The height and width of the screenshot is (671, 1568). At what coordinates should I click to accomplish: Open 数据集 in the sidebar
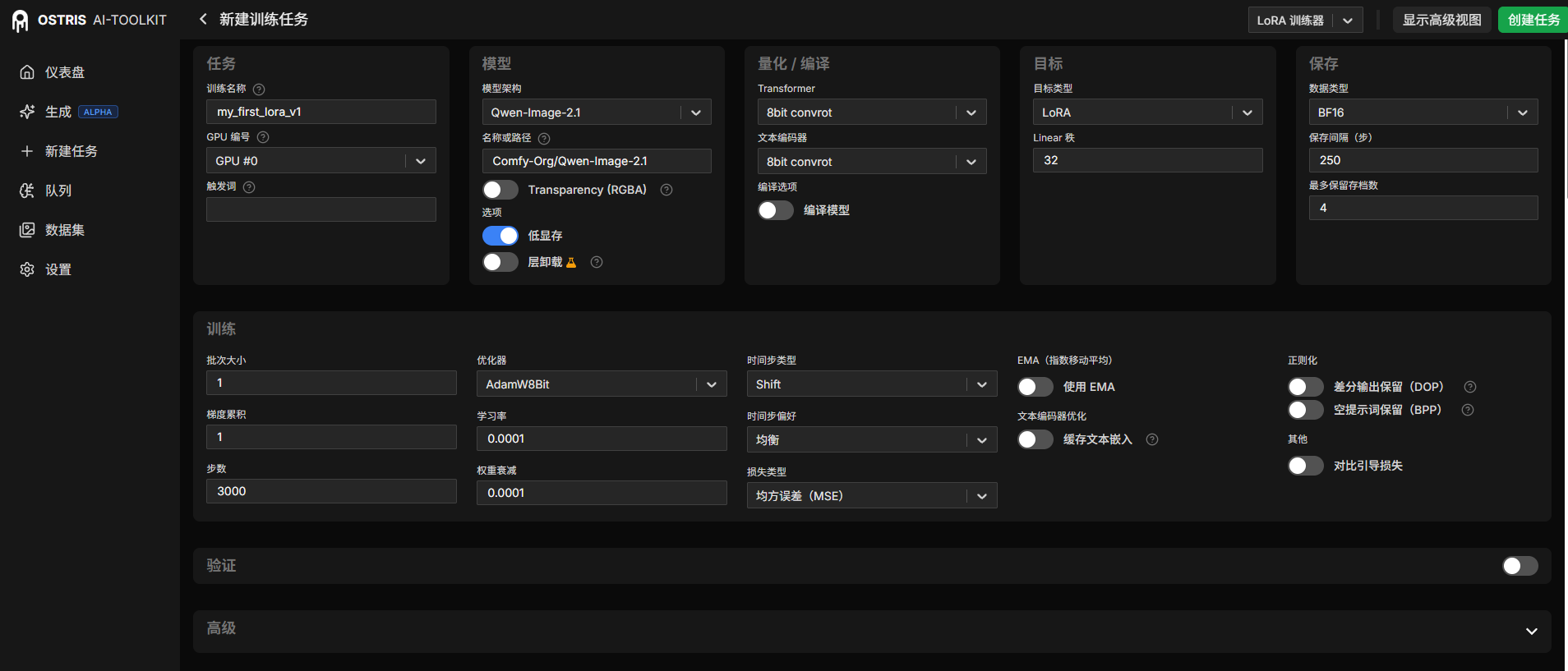point(65,230)
